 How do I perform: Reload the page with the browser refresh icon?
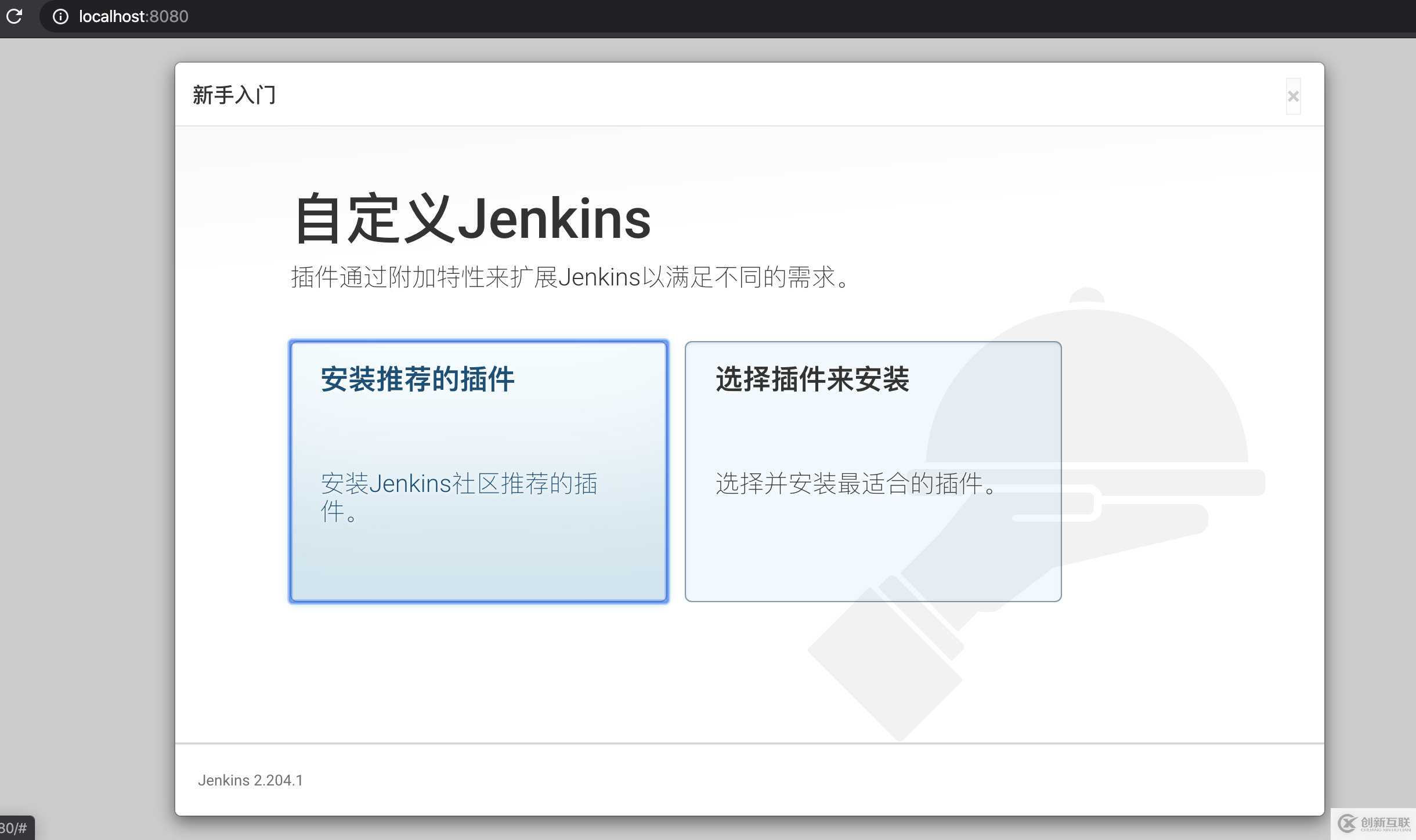click(x=14, y=16)
